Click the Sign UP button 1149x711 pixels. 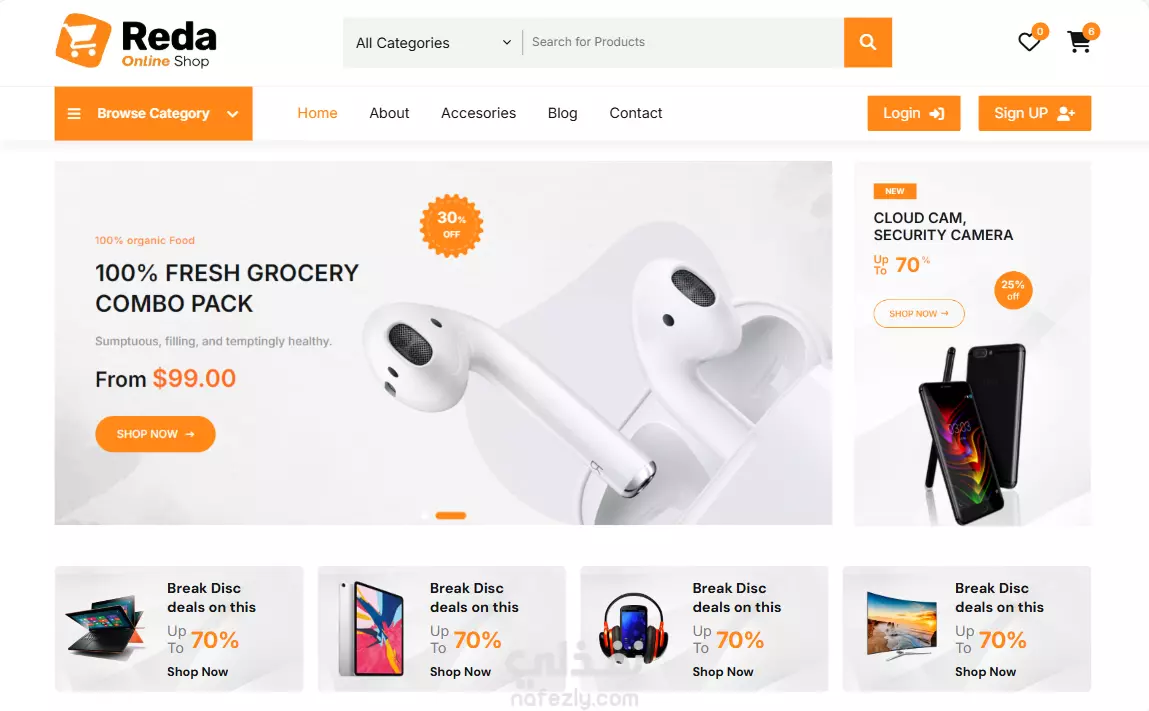pos(1035,114)
